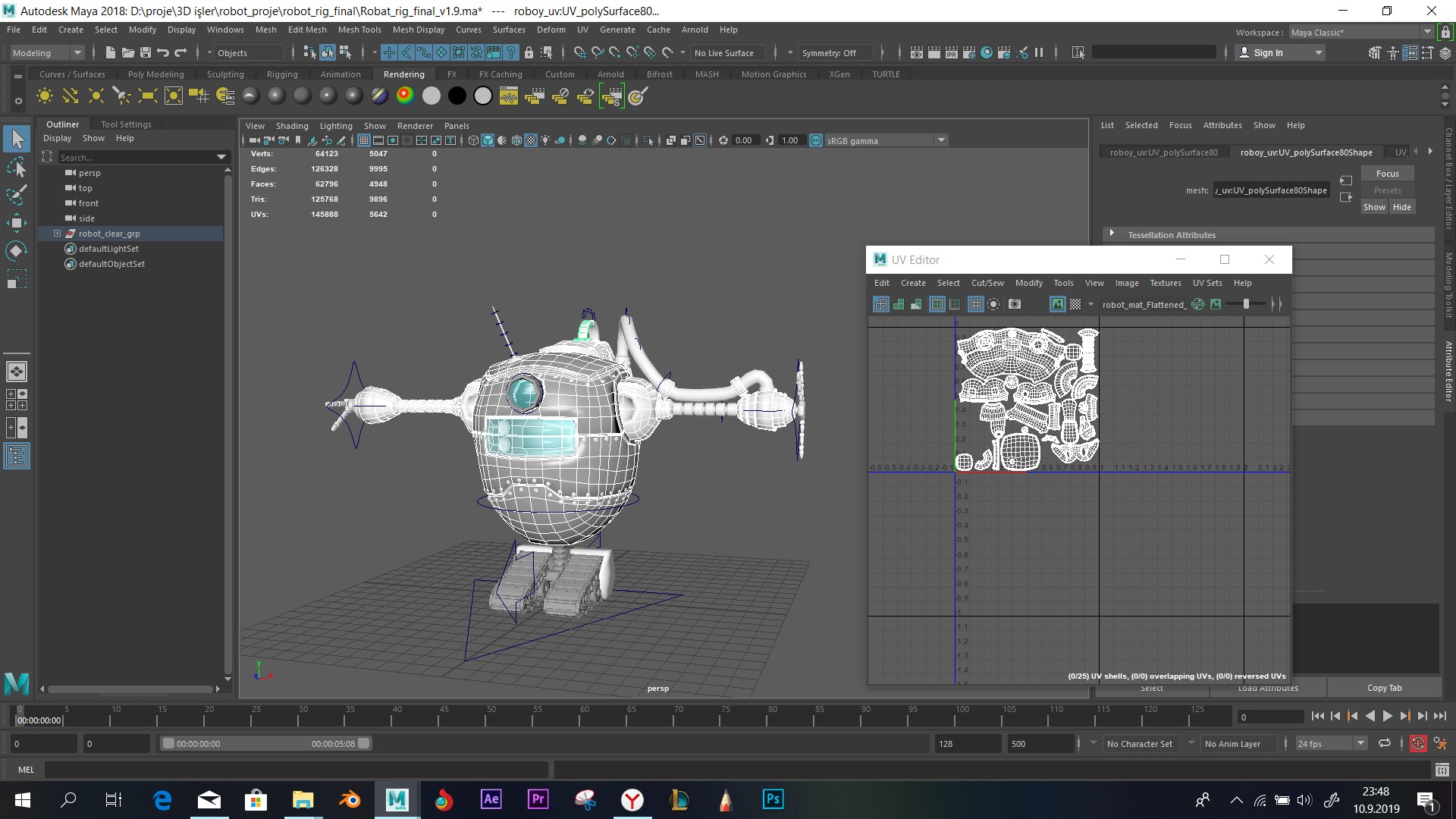Click the Hide button in Attribute Editor

click(x=1402, y=207)
